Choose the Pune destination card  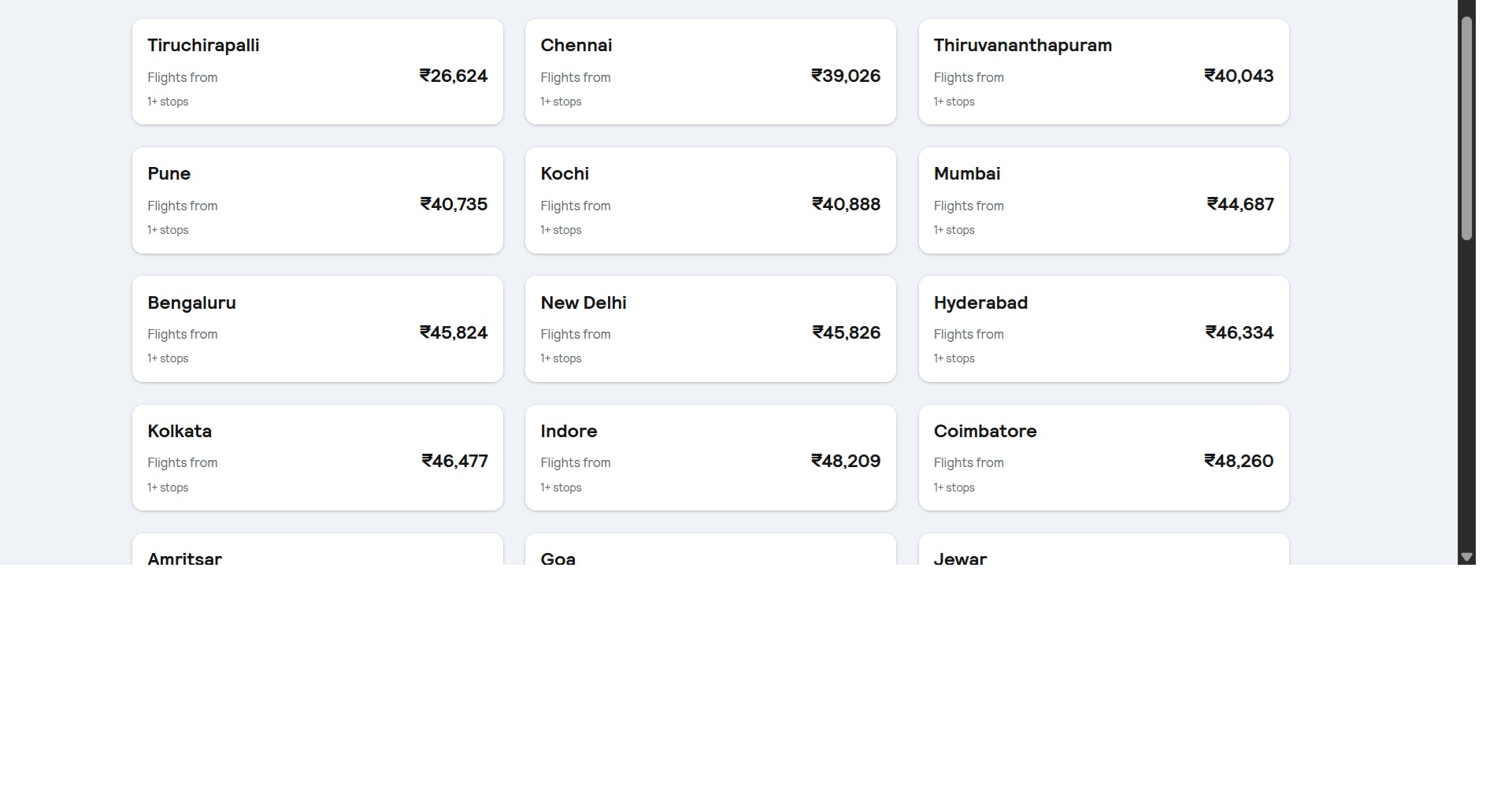point(317,200)
